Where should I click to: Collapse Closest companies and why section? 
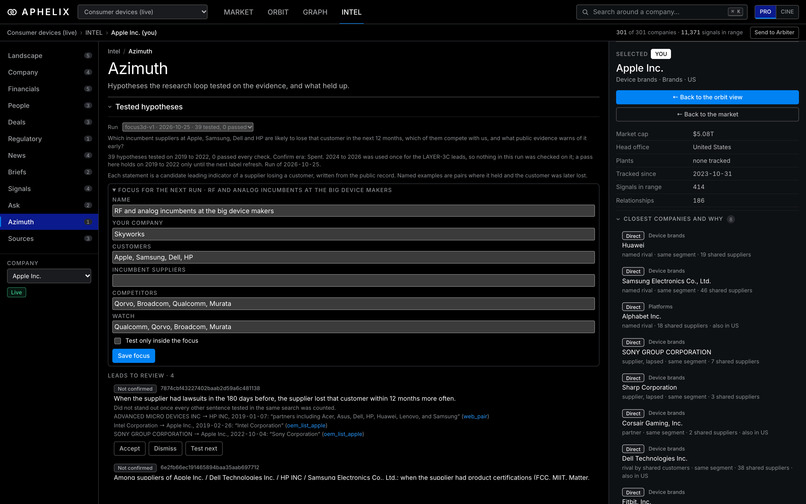[x=618, y=219]
